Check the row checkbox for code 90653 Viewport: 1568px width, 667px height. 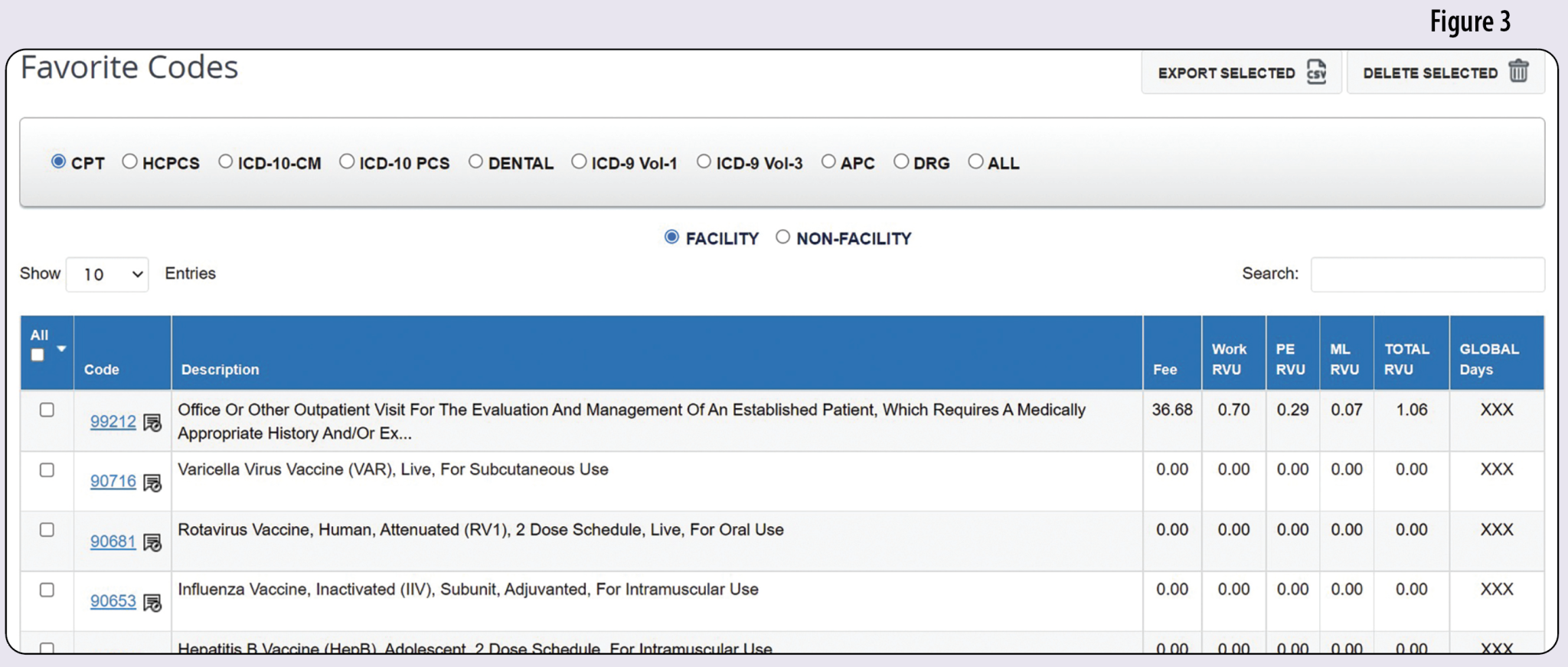47,590
